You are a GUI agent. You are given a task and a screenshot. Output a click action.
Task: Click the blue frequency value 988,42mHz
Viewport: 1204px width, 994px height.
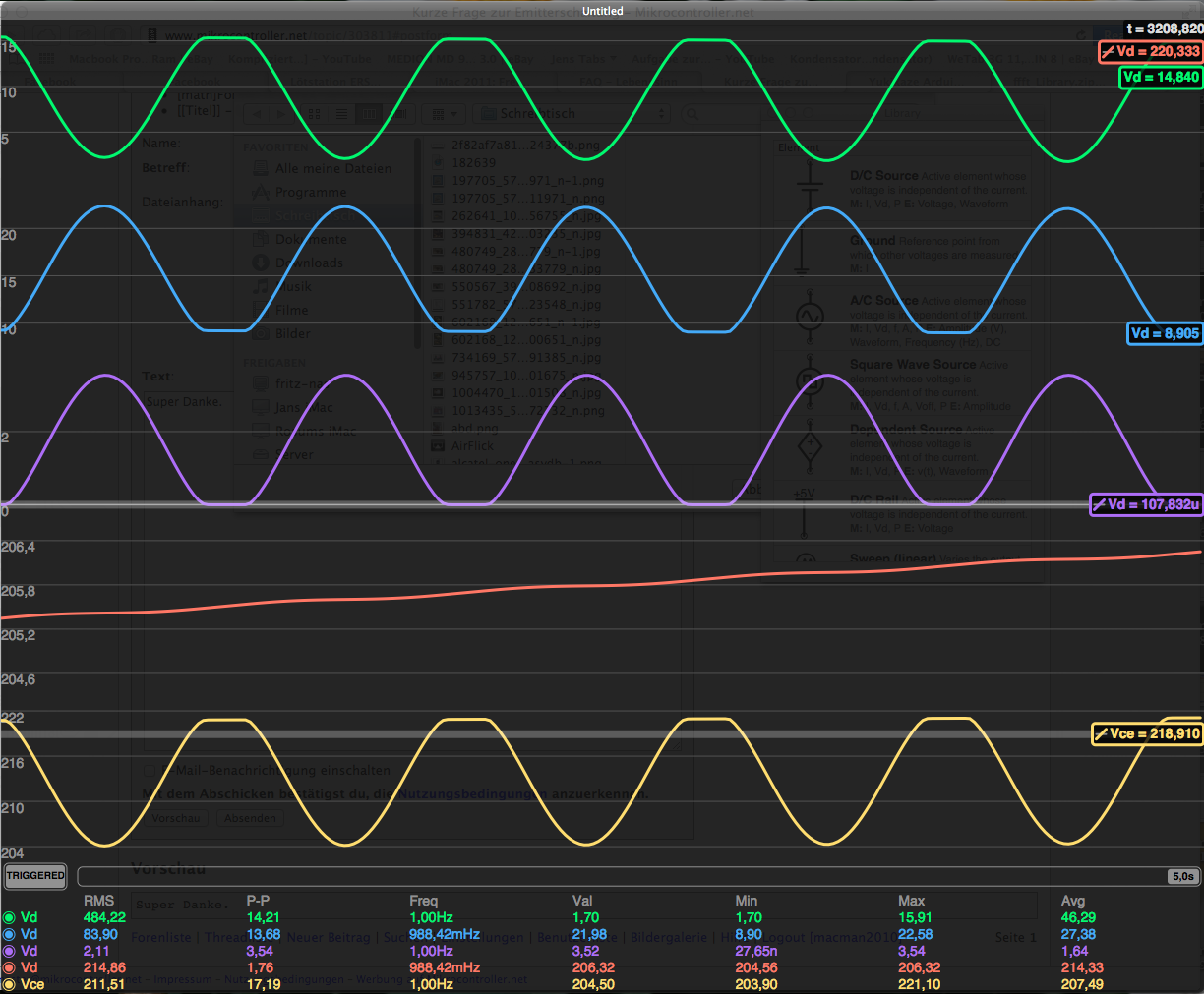(x=445, y=934)
